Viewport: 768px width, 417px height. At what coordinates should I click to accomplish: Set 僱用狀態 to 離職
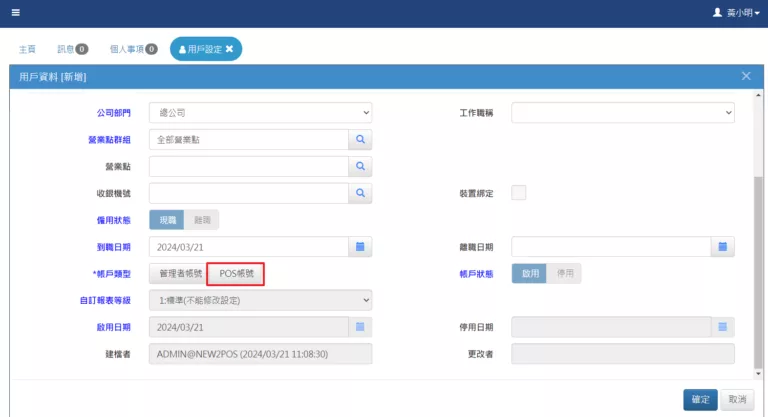(x=201, y=220)
